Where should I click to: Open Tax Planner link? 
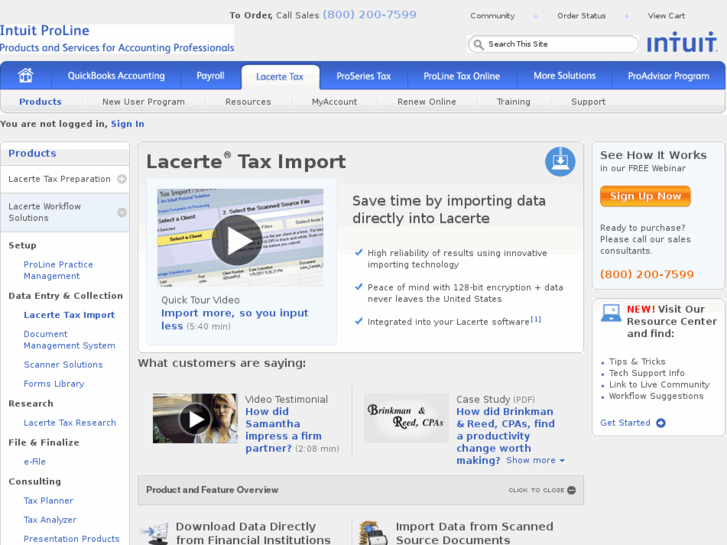(x=48, y=500)
